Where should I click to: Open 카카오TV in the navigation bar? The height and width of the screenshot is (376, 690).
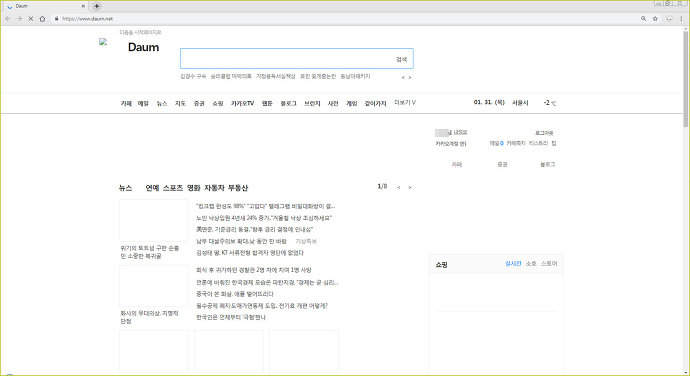pos(242,103)
